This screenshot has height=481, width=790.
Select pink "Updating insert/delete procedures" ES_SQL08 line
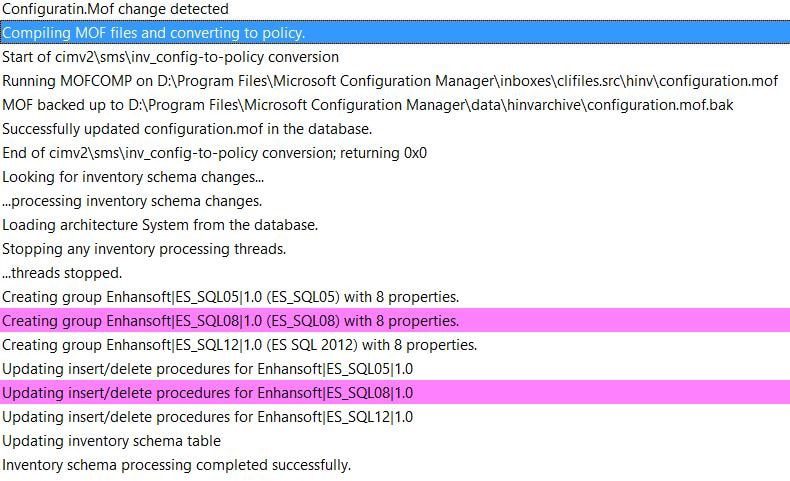tap(207, 393)
